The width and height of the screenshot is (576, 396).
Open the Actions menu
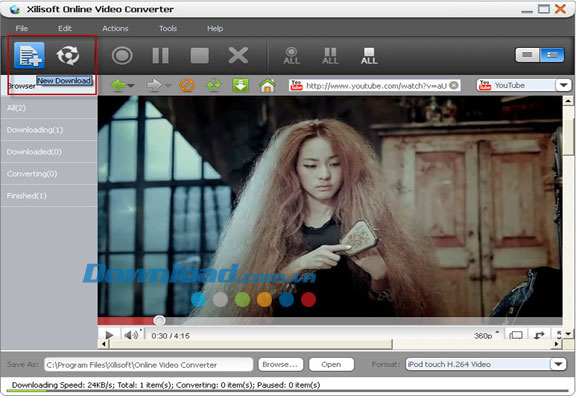115,28
